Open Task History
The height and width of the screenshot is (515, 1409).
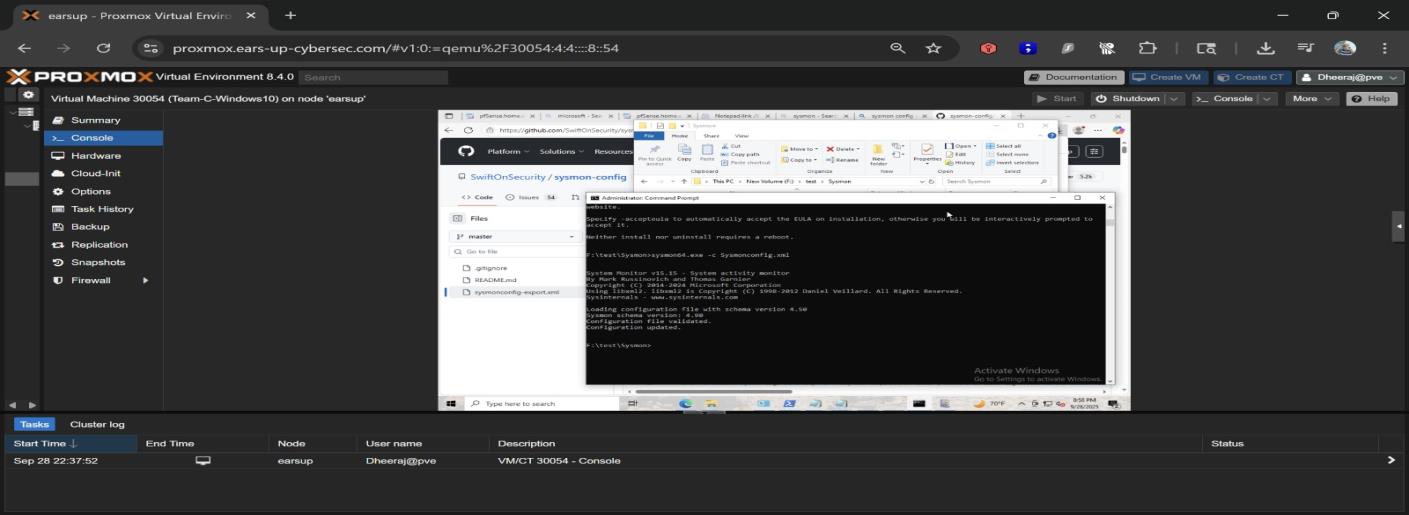pyautogui.click(x=103, y=209)
